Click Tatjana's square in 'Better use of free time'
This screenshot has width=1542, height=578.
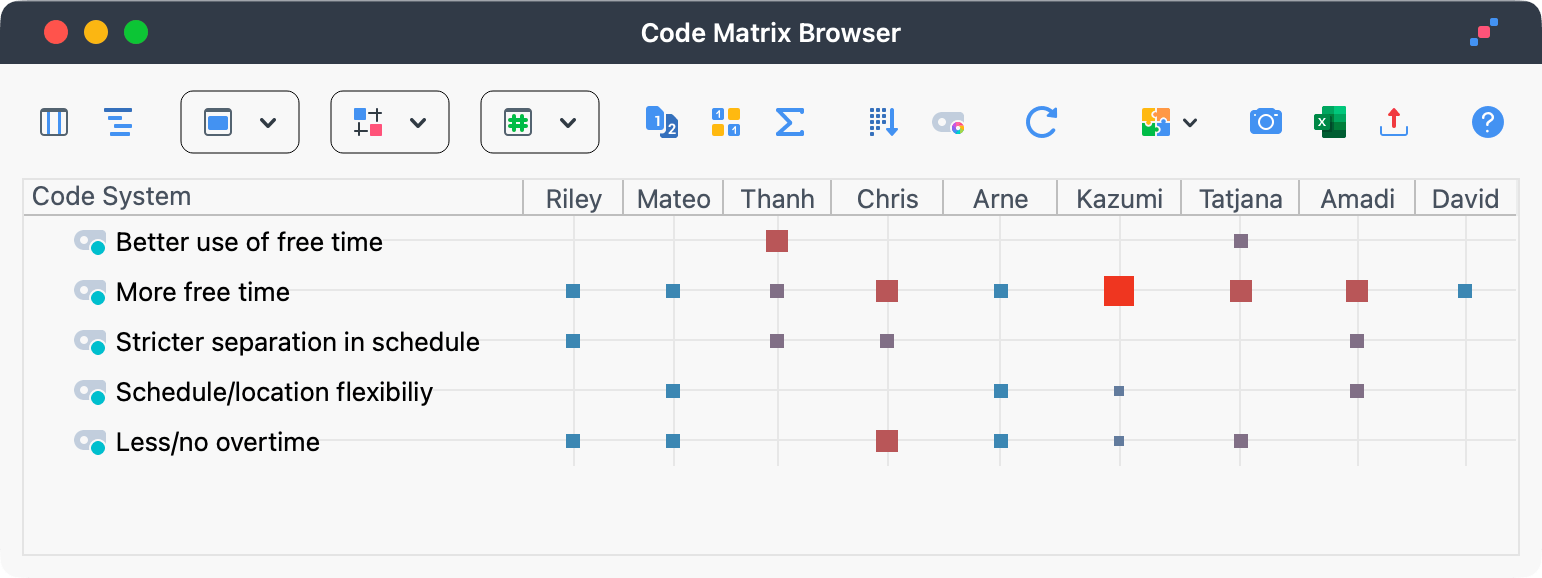click(x=1241, y=241)
